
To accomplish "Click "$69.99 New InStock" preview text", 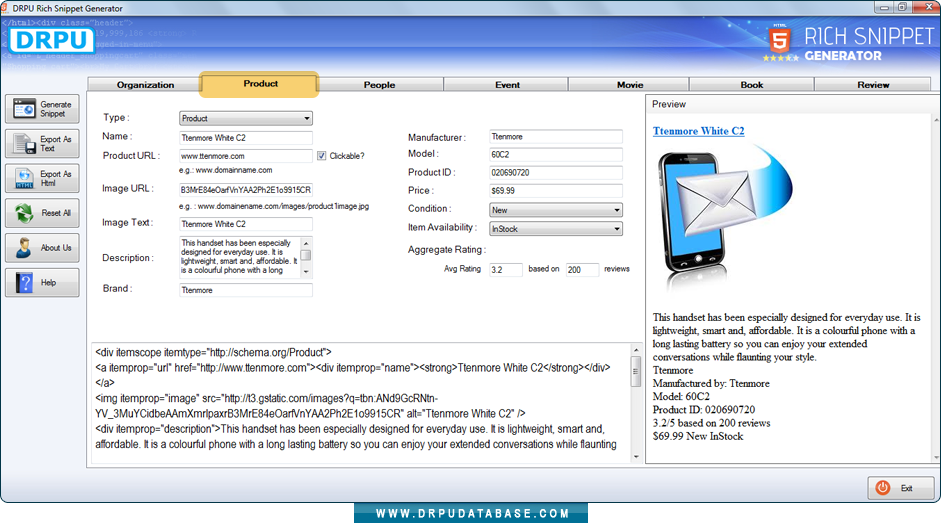I will coord(697,436).
